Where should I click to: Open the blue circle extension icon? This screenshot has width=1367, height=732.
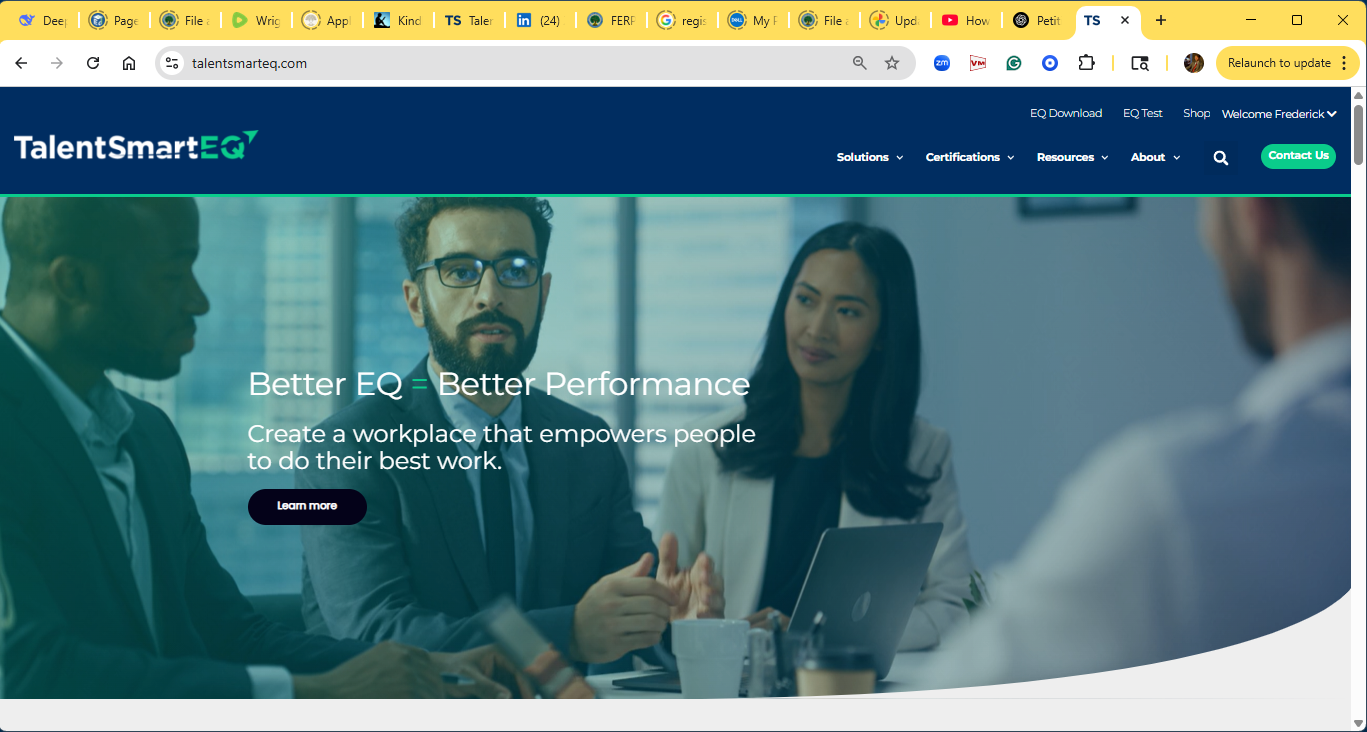[x=1050, y=63]
